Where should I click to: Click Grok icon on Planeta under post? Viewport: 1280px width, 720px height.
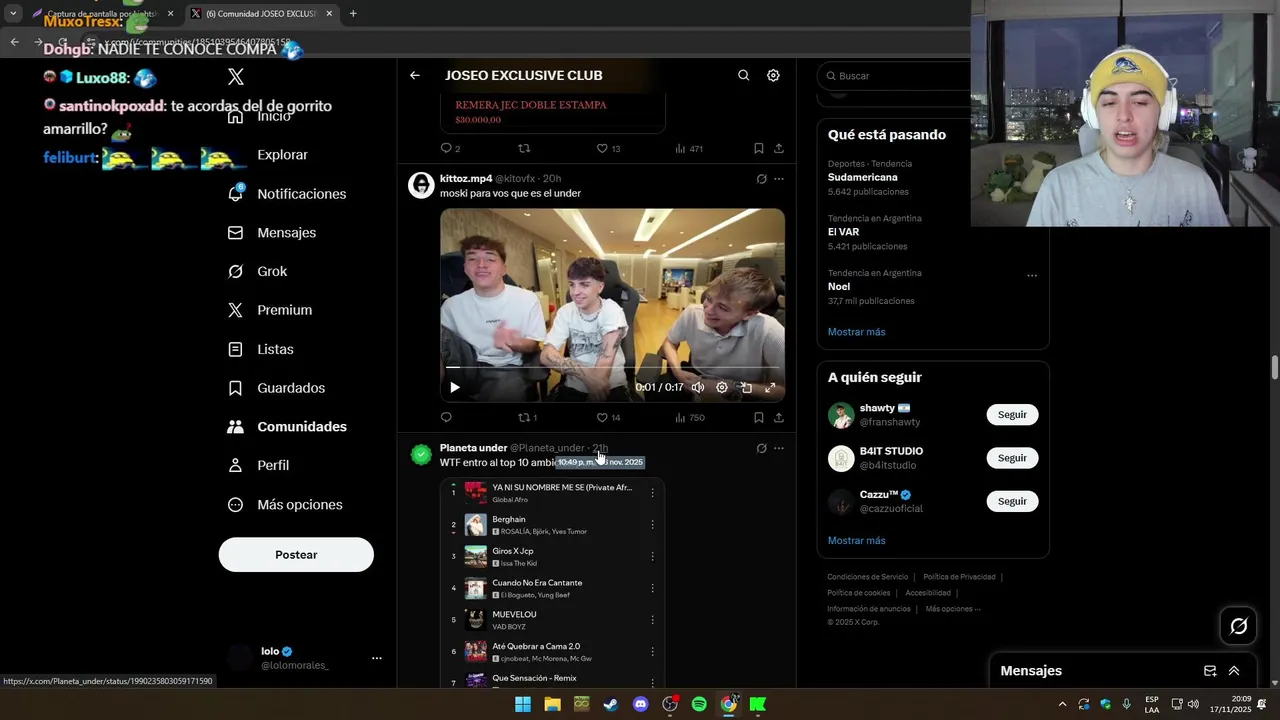pos(761,448)
